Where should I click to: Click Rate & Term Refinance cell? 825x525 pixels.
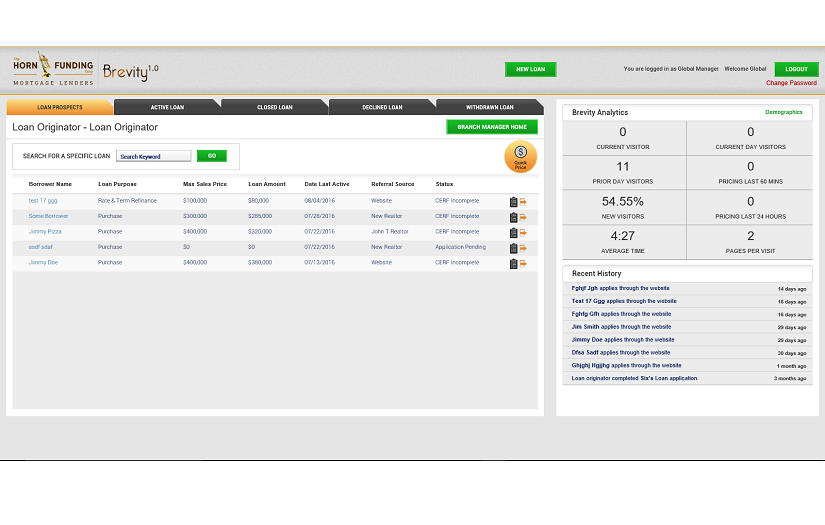(x=127, y=200)
